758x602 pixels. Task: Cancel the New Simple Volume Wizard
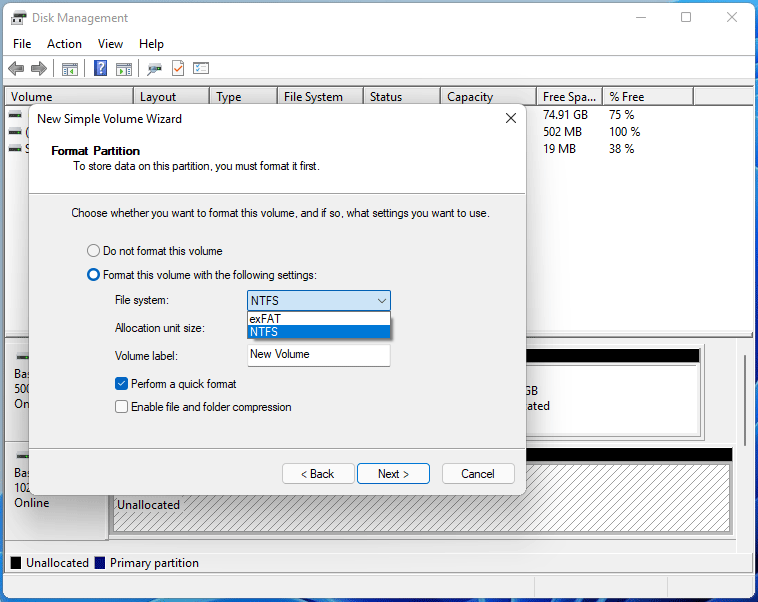478,474
